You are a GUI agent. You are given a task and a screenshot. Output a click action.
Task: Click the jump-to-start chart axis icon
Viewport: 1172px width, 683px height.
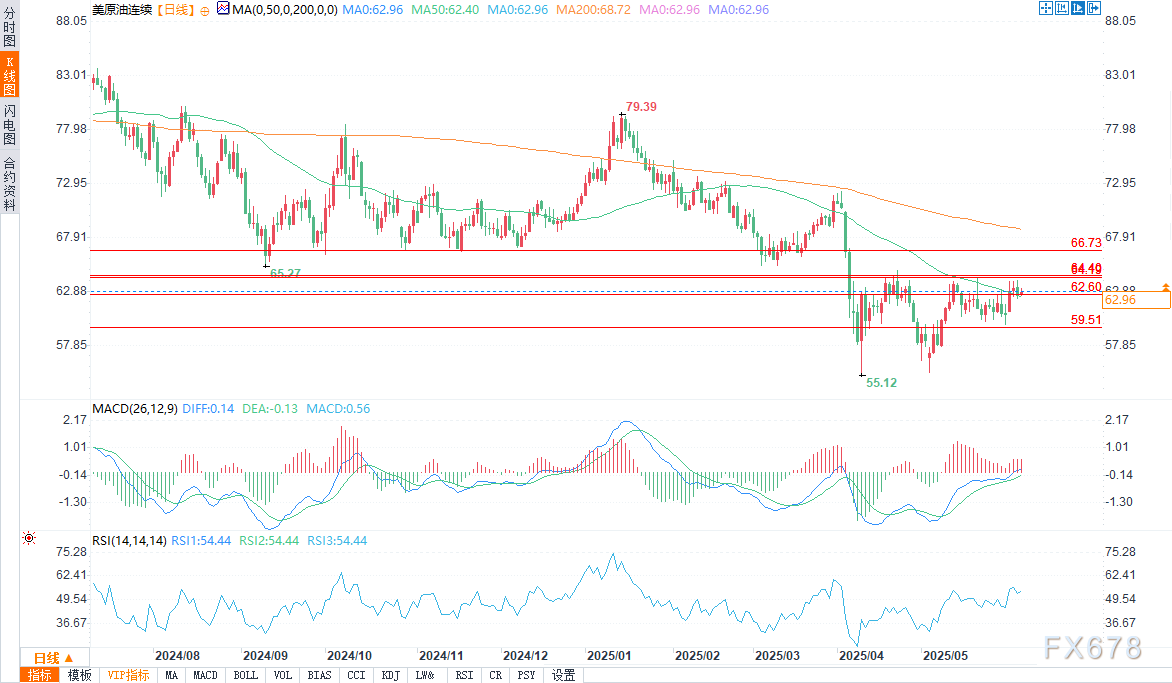1064,9
